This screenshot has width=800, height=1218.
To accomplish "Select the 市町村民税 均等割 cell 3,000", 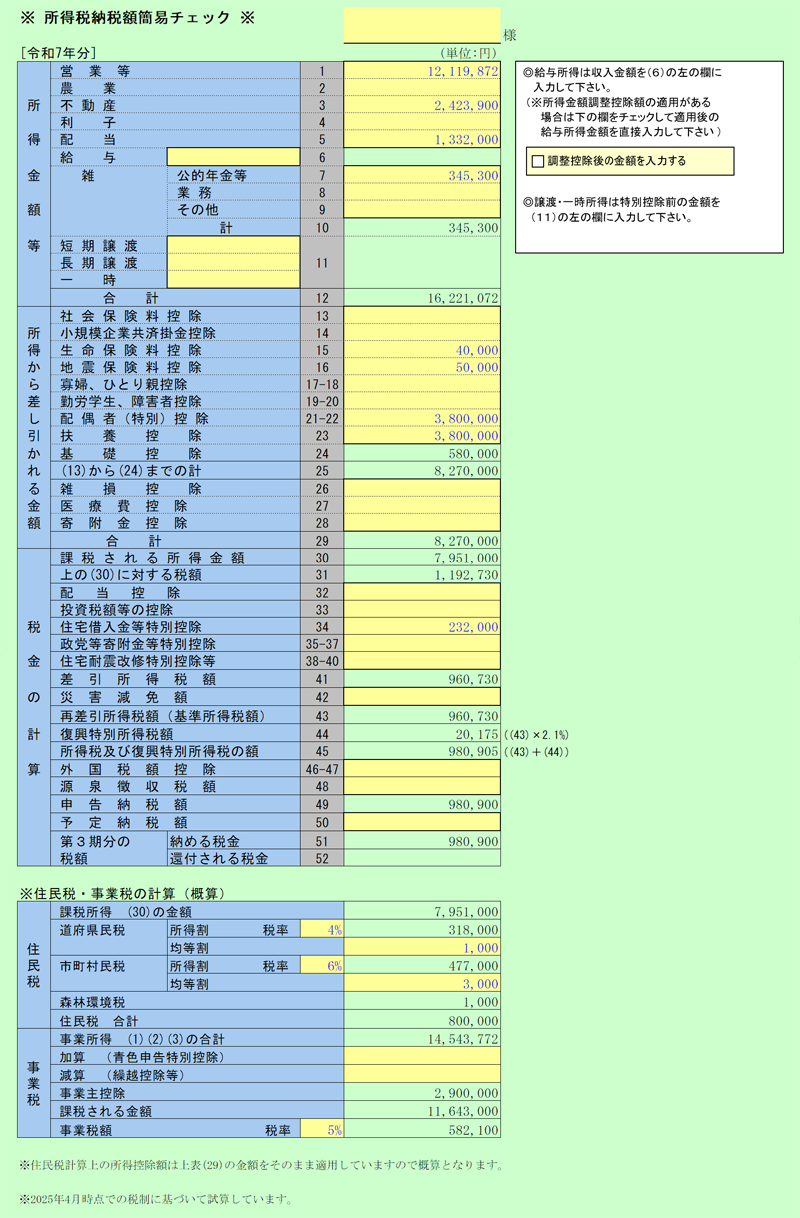I will [422, 984].
